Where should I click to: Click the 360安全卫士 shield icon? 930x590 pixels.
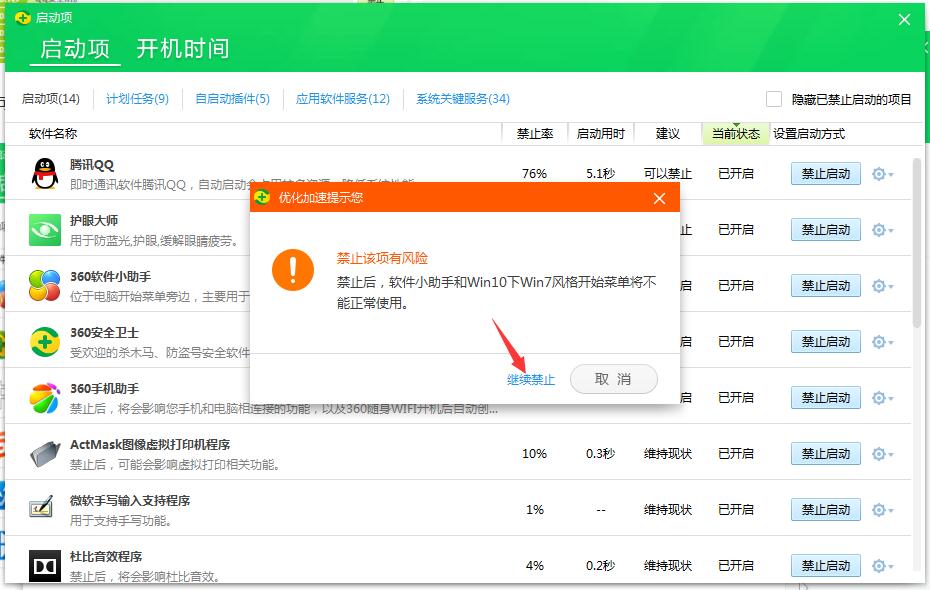click(x=45, y=342)
